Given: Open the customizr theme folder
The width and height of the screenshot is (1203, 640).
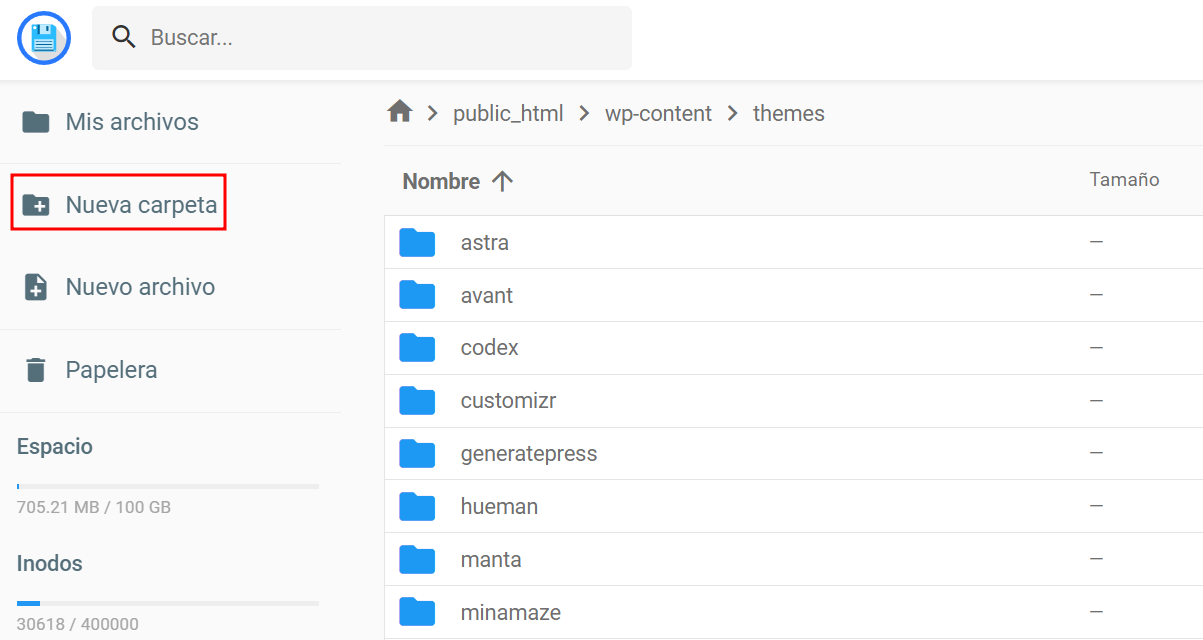Looking at the screenshot, I should click(508, 400).
